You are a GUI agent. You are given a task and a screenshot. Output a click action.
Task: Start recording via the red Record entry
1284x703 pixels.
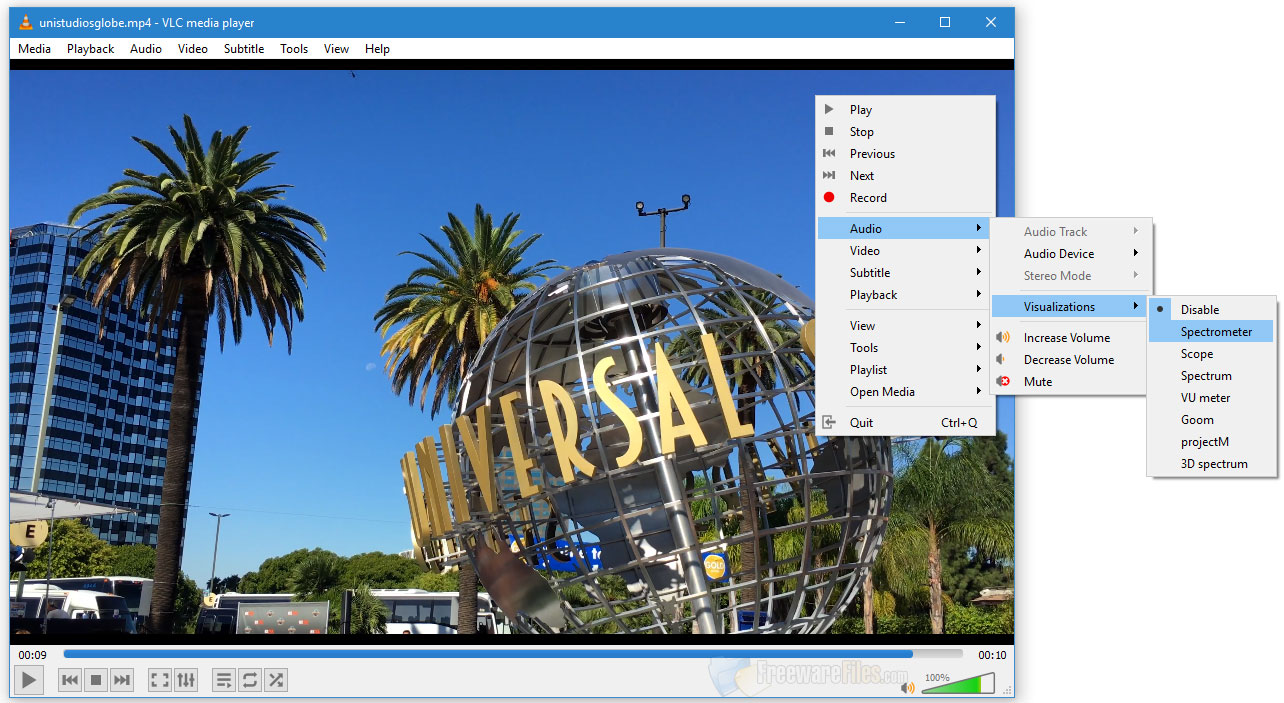(906, 198)
